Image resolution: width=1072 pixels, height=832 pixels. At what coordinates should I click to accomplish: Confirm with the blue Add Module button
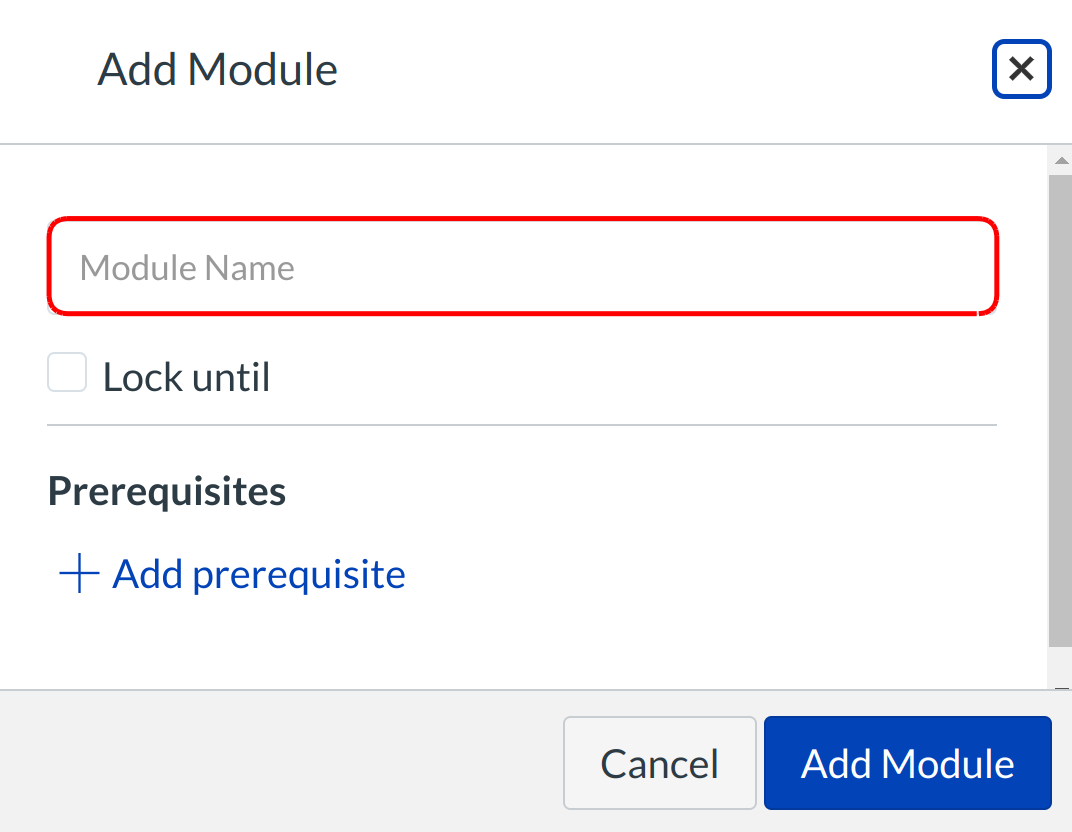click(x=907, y=763)
